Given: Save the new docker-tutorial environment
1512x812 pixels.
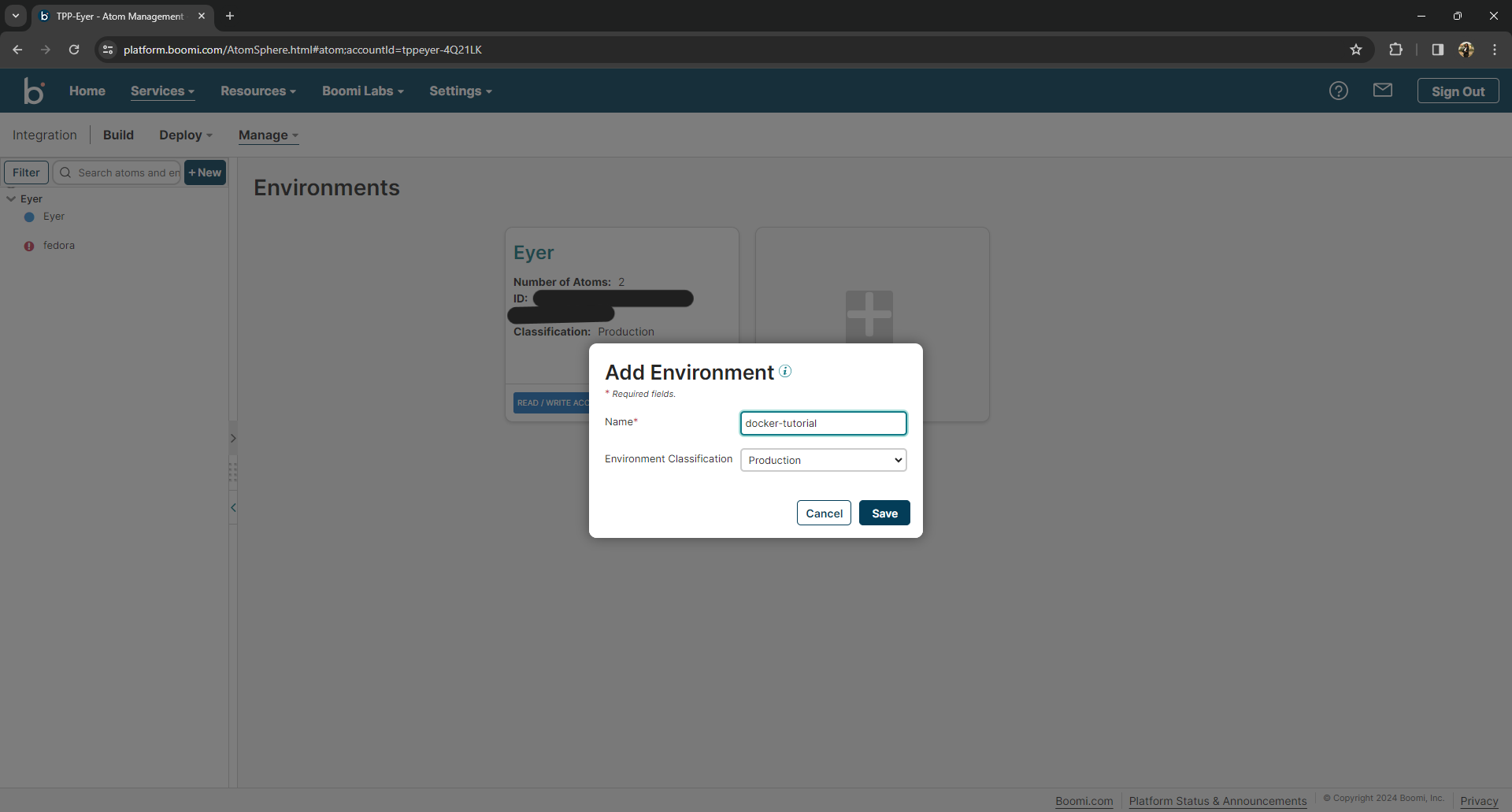Looking at the screenshot, I should point(884,512).
